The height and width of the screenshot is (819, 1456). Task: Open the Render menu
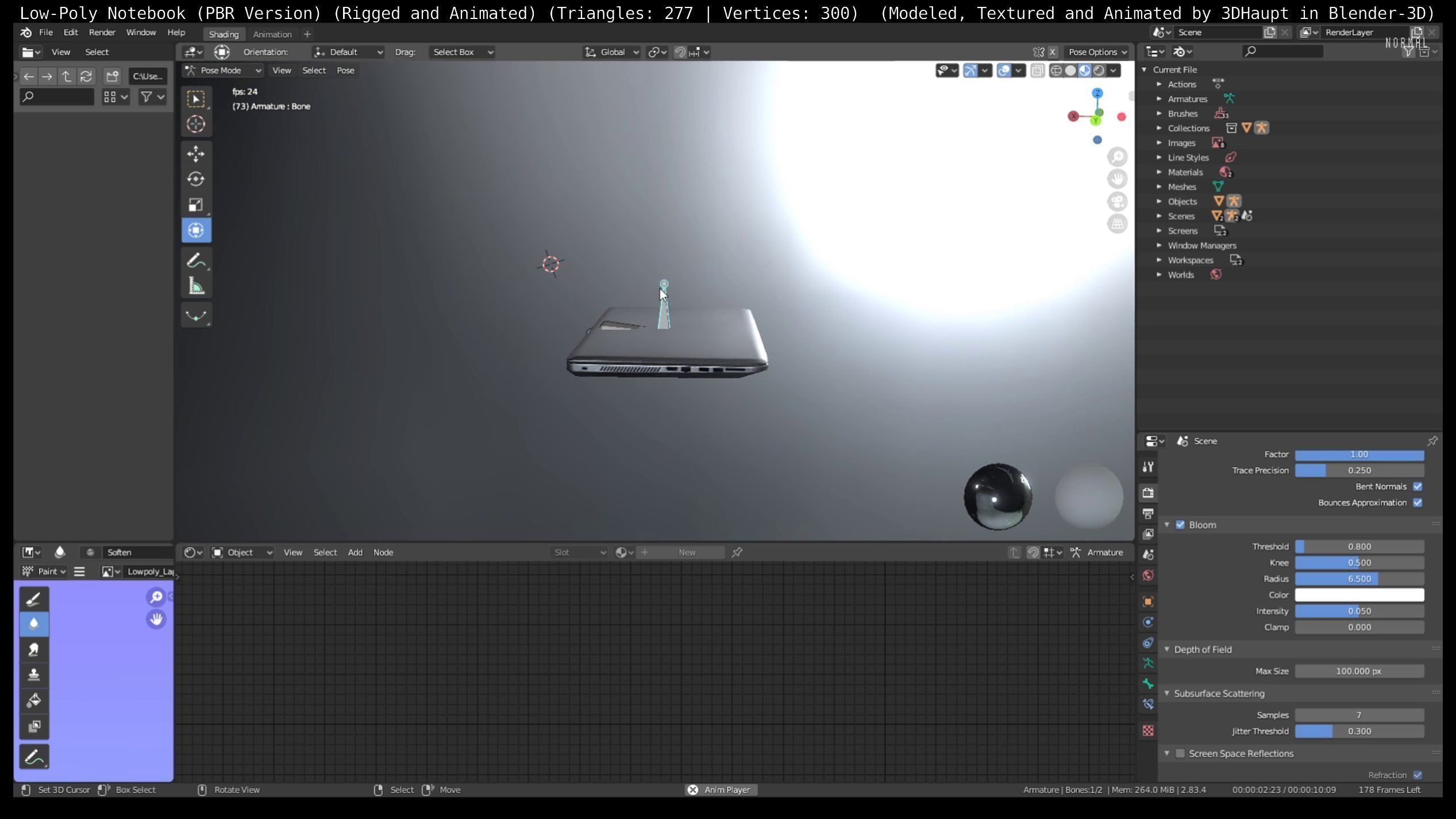(102, 33)
